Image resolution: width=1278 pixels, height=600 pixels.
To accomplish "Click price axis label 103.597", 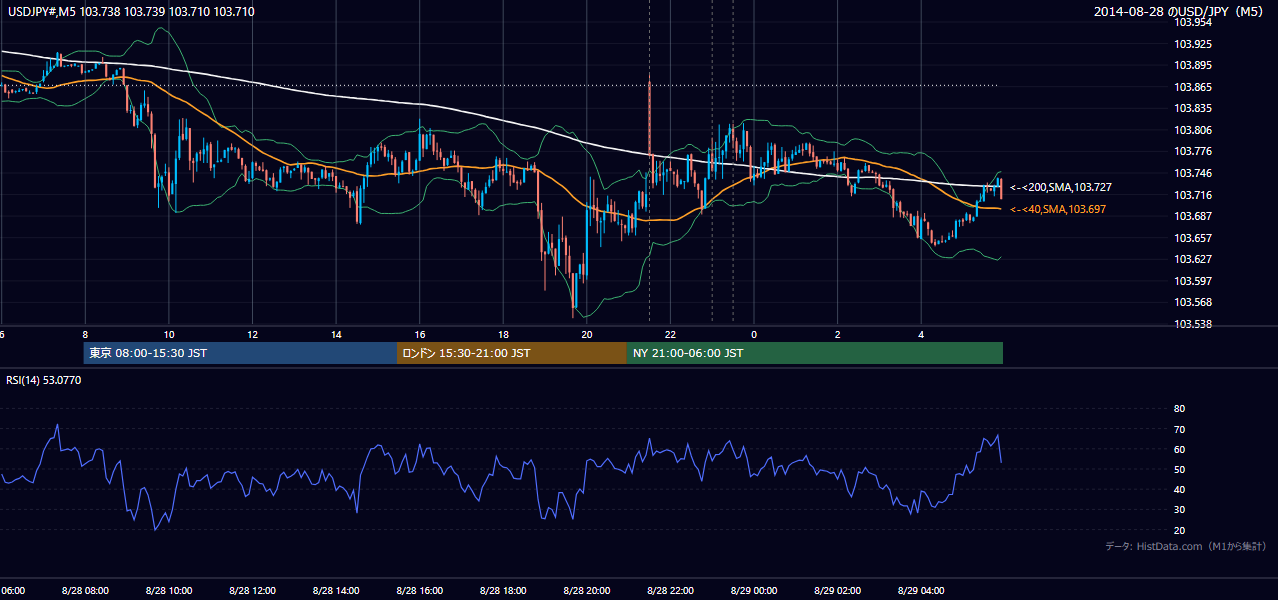I will tap(1193, 281).
